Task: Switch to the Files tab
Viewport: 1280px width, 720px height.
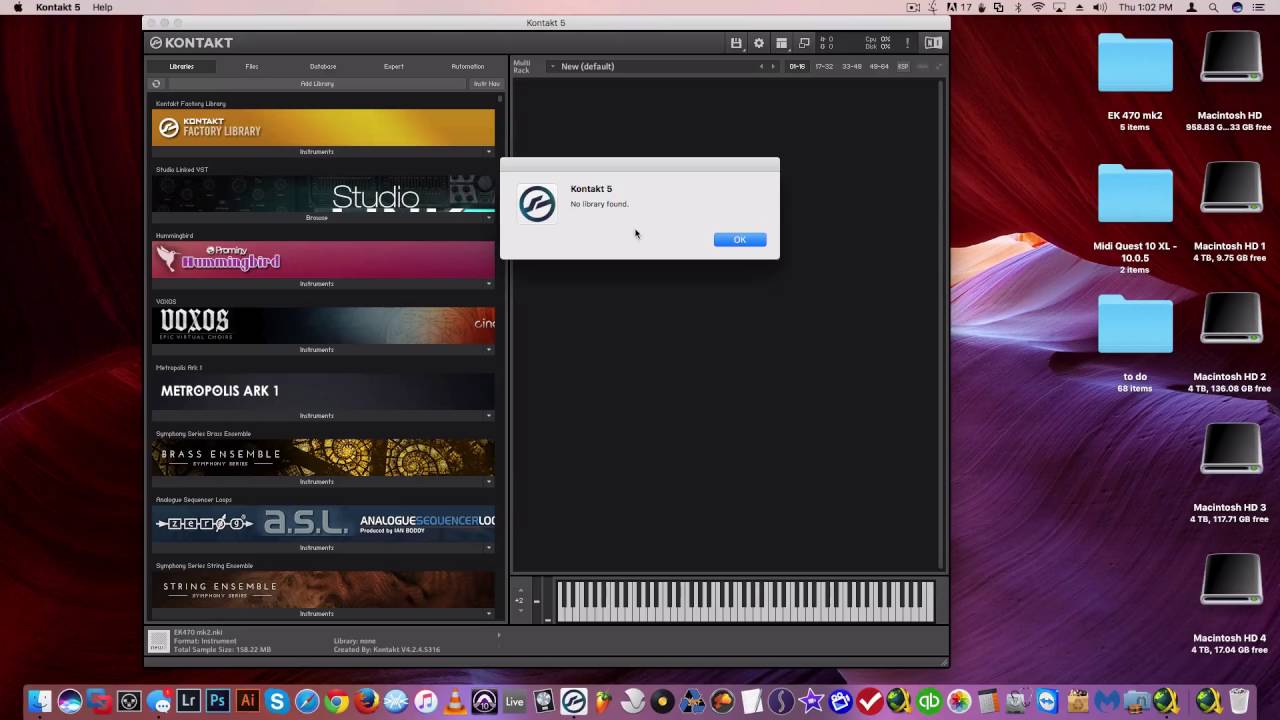Action: (252, 66)
